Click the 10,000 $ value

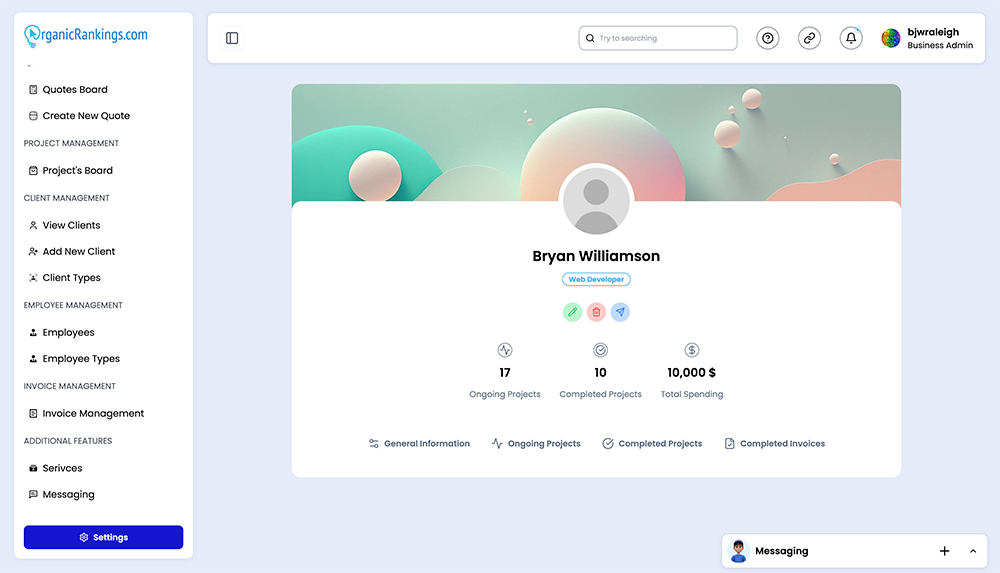click(692, 373)
